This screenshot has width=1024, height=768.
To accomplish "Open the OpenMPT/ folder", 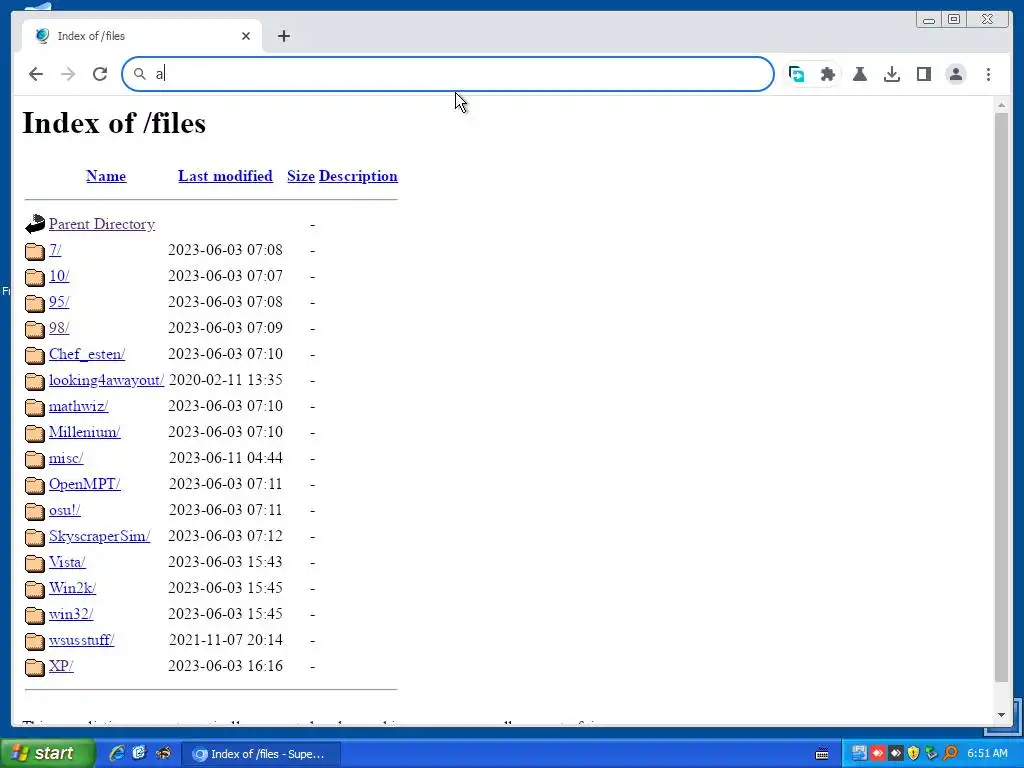I will point(84,484).
